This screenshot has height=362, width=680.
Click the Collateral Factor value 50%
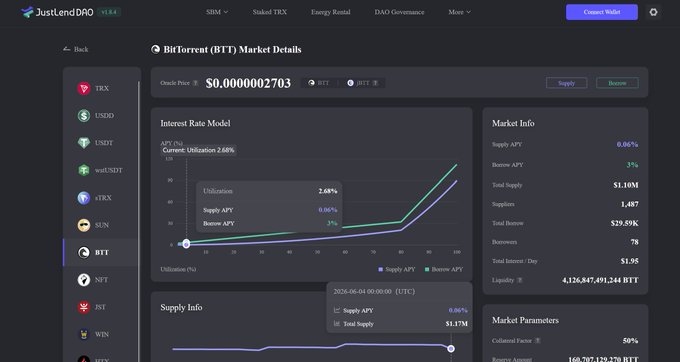click(x=631, y=341)
